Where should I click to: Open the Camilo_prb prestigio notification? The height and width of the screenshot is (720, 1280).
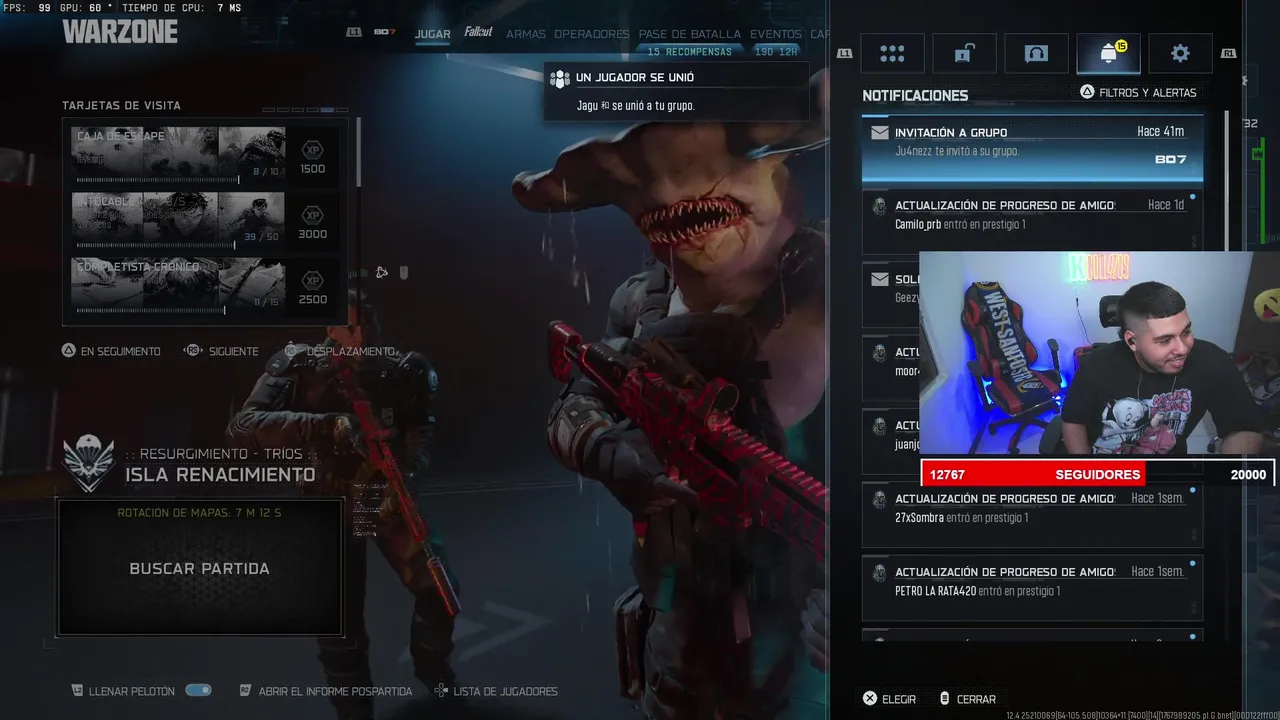(1032, 220)
